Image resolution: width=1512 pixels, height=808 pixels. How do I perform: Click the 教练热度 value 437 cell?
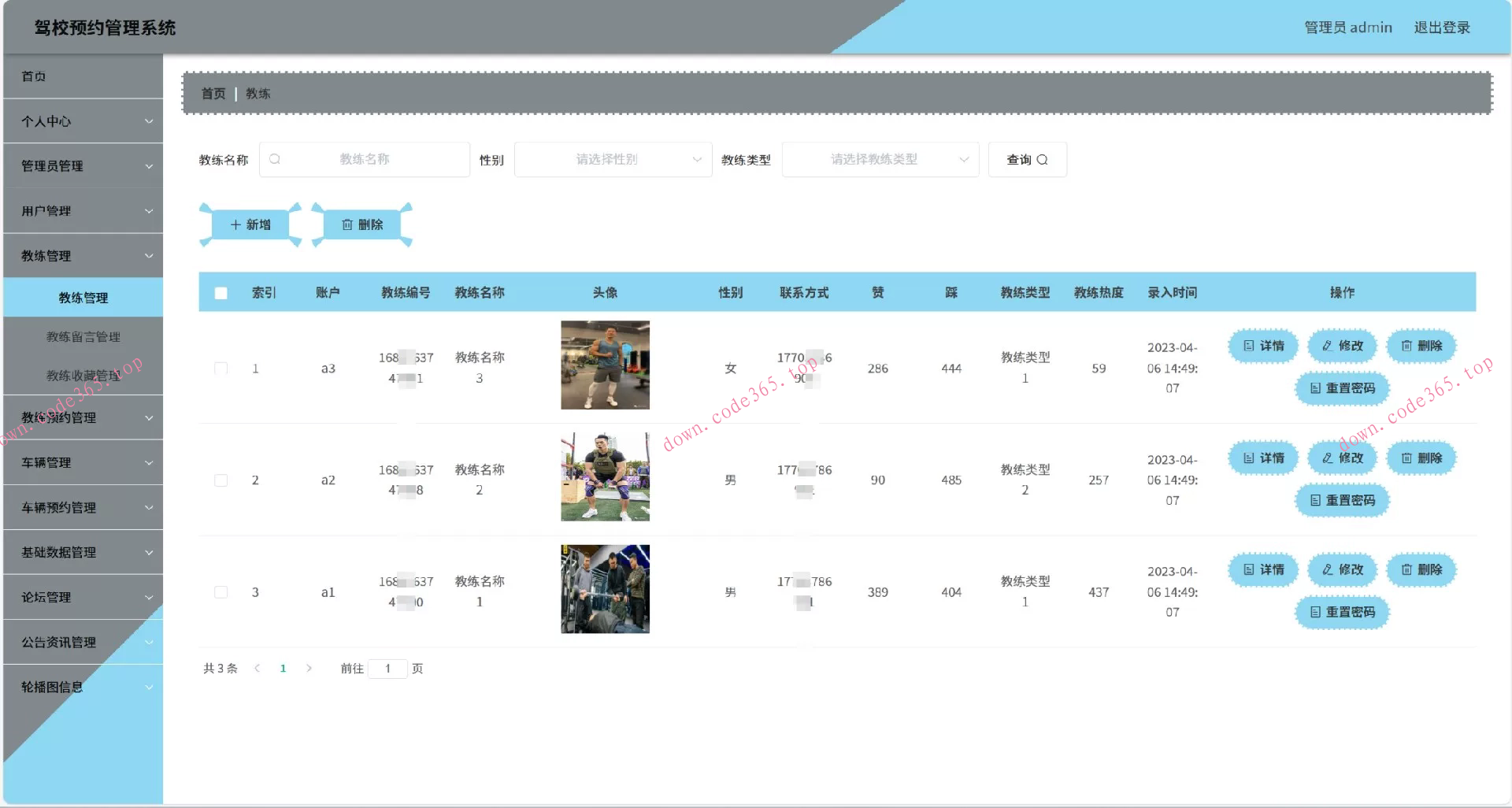coord(1099,592)
